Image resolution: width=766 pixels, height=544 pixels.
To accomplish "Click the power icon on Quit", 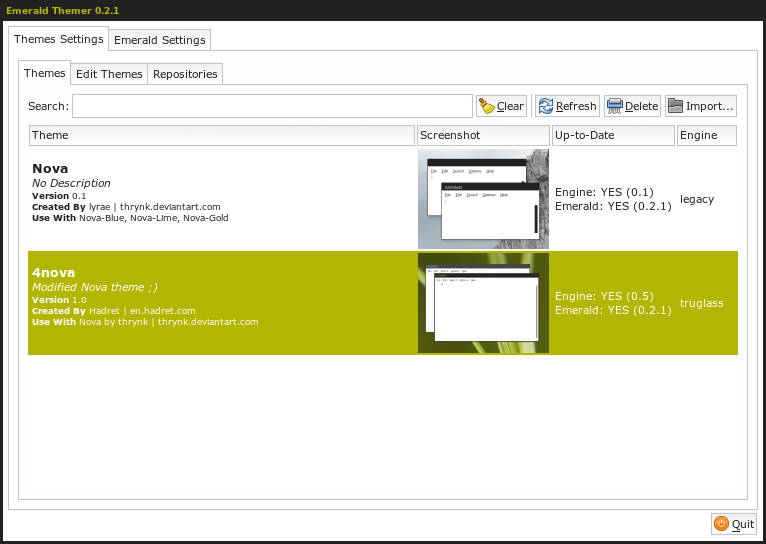I will tap(721, 523).
